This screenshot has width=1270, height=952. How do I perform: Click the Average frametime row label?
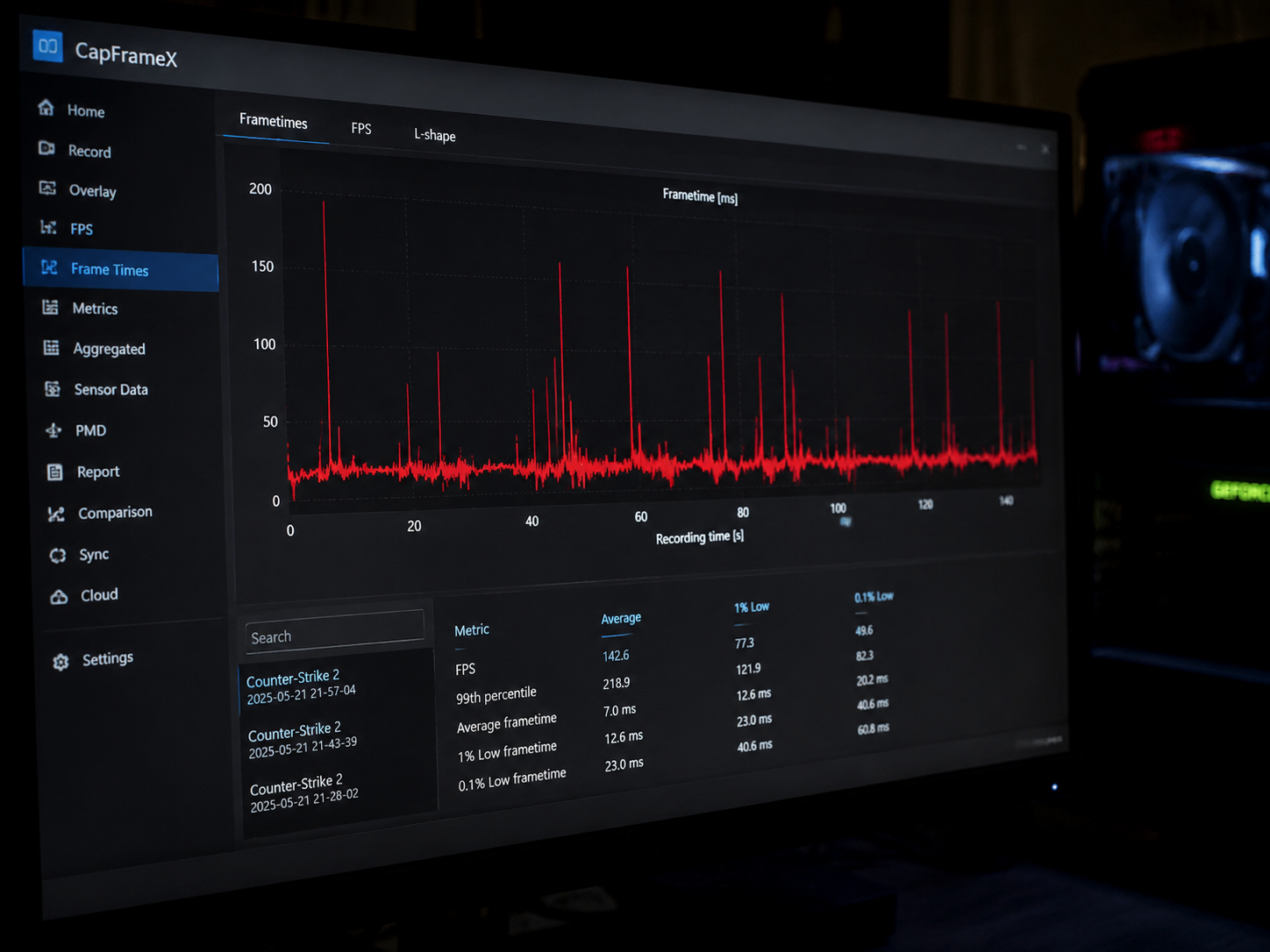[507, 723]
